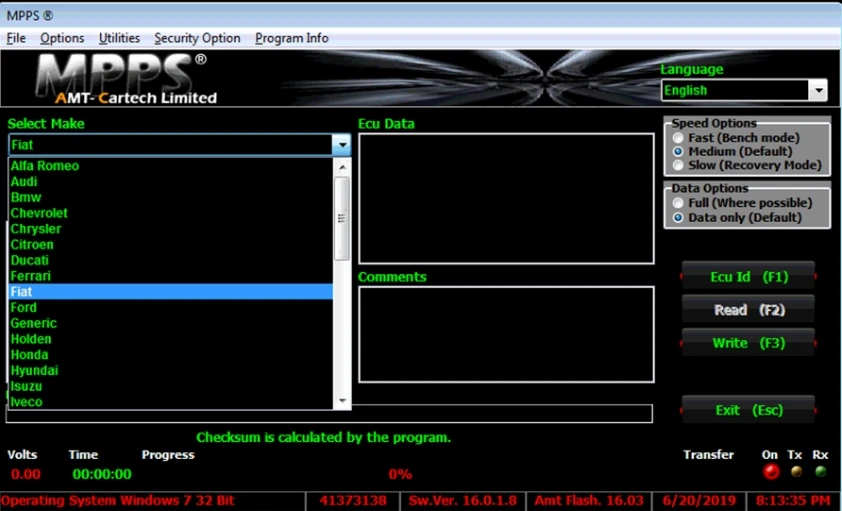The image size is (842, 511).
Task: Click the make list scrollbar thumb
Action: click(x=342, y=218)
